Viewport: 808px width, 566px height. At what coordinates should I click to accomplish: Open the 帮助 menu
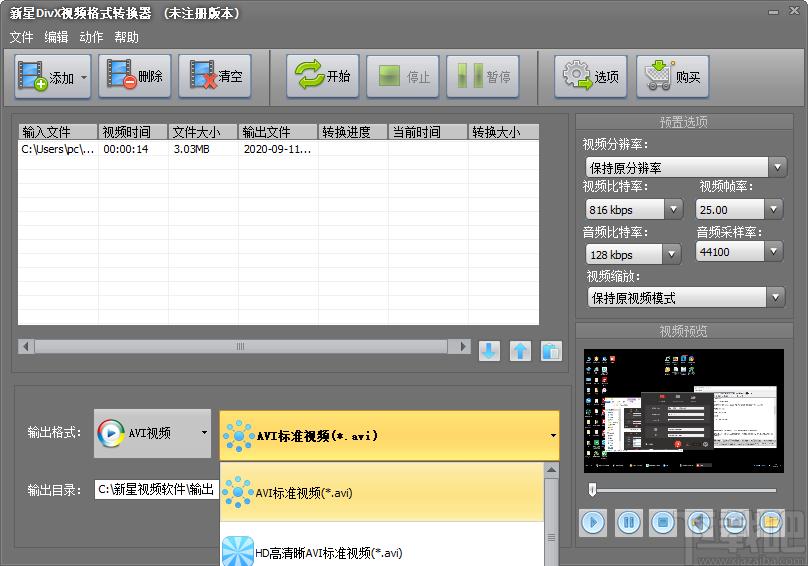(x=126, y=37)
